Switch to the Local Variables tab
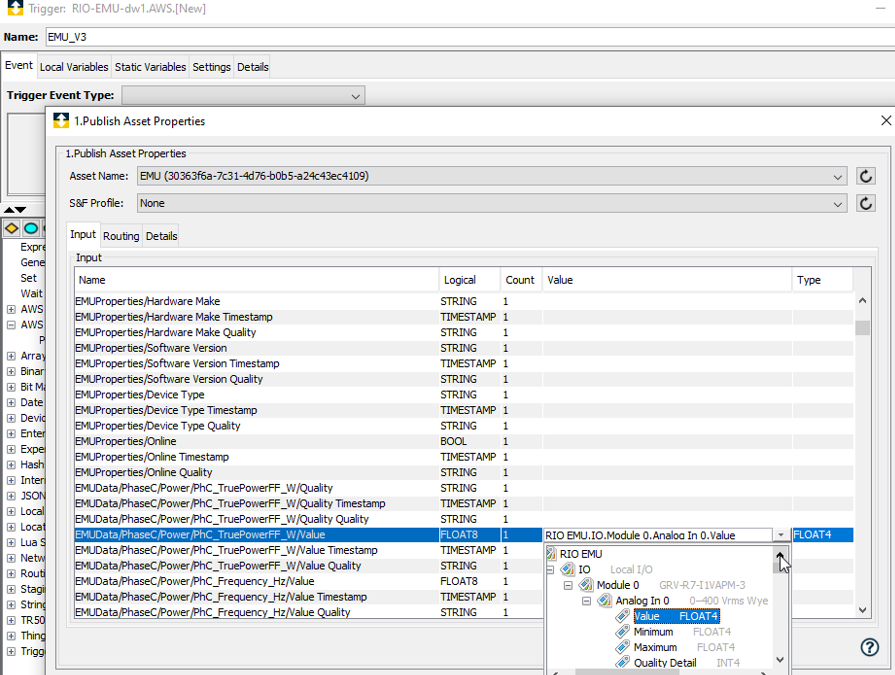 (x=74, y=67)
